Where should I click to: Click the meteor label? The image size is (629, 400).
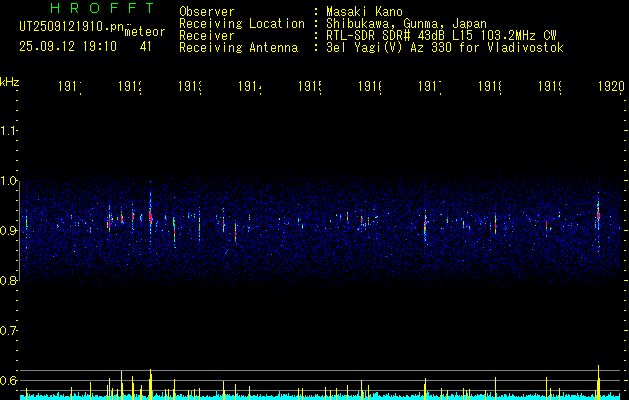click(145, 32)
